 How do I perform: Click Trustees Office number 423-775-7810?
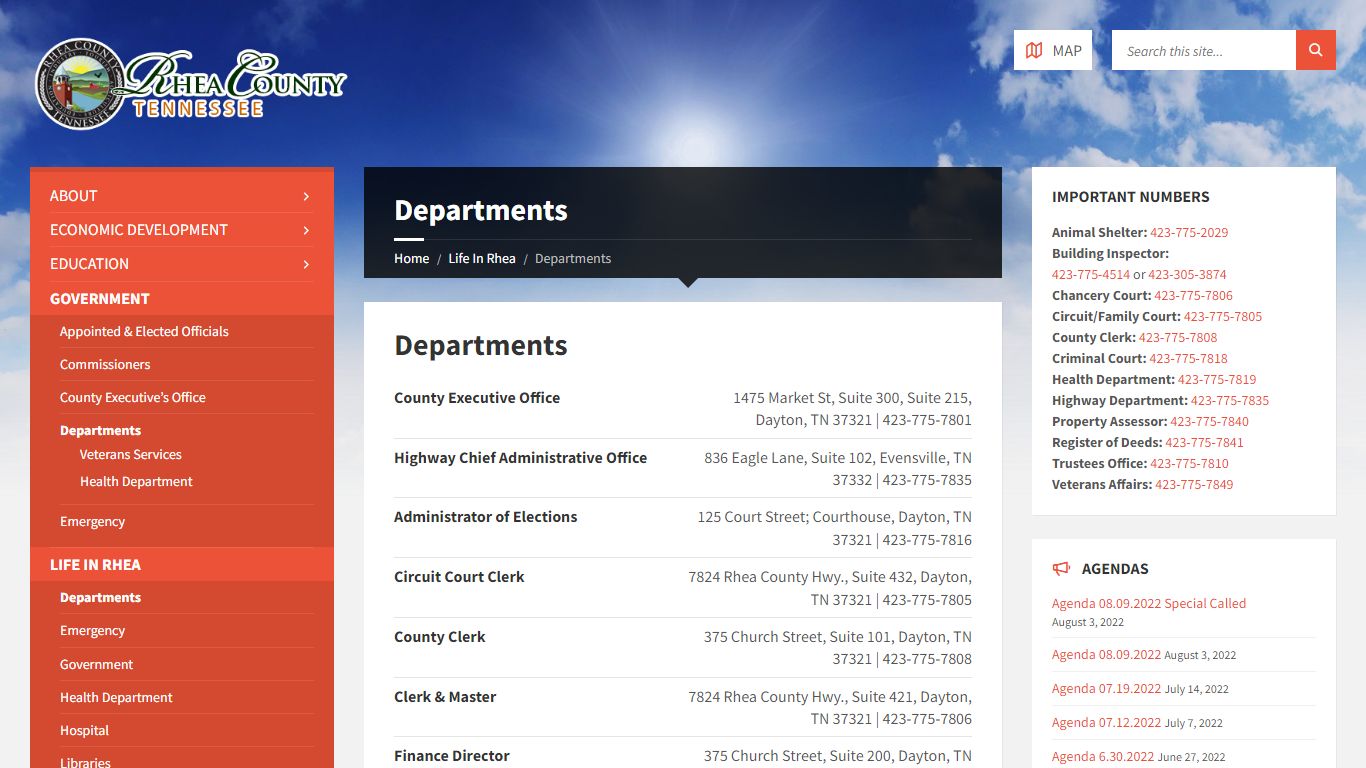point(1190,463)
